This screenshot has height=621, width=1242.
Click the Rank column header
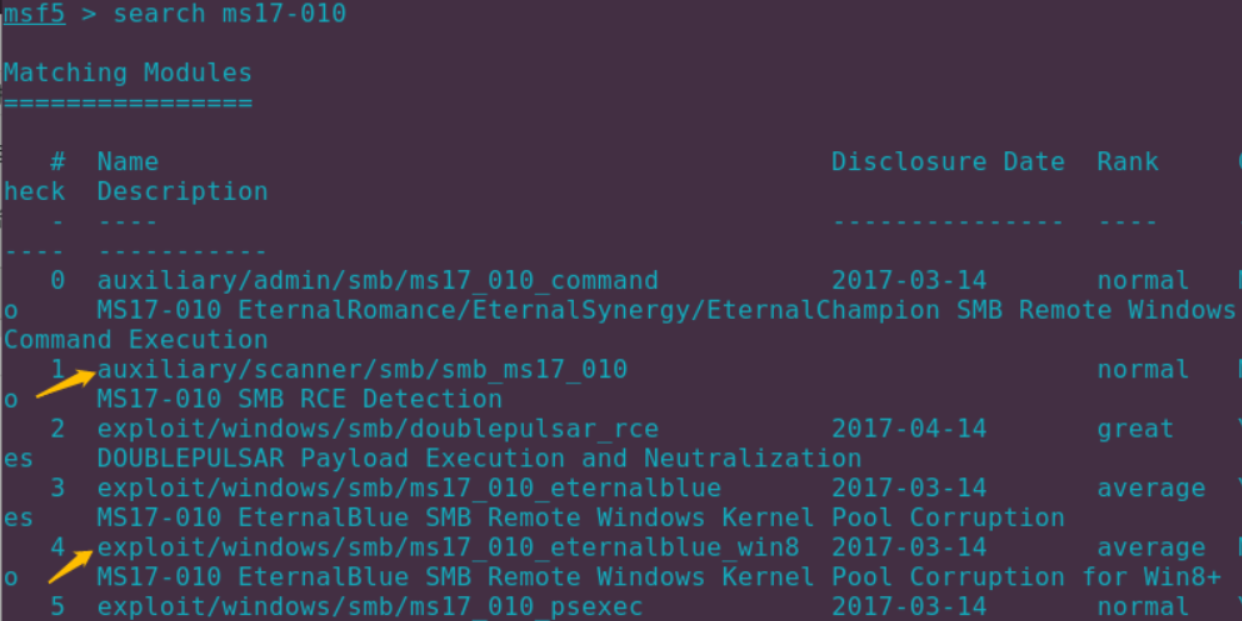pos(1128,162)
